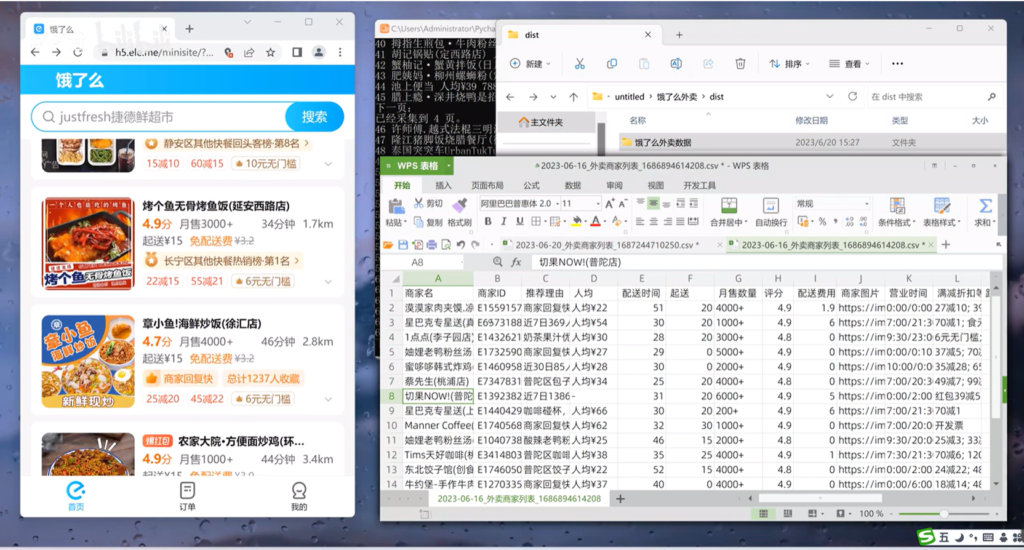Click the 在 dist 中搜索 search box

[x=933, y=97]
